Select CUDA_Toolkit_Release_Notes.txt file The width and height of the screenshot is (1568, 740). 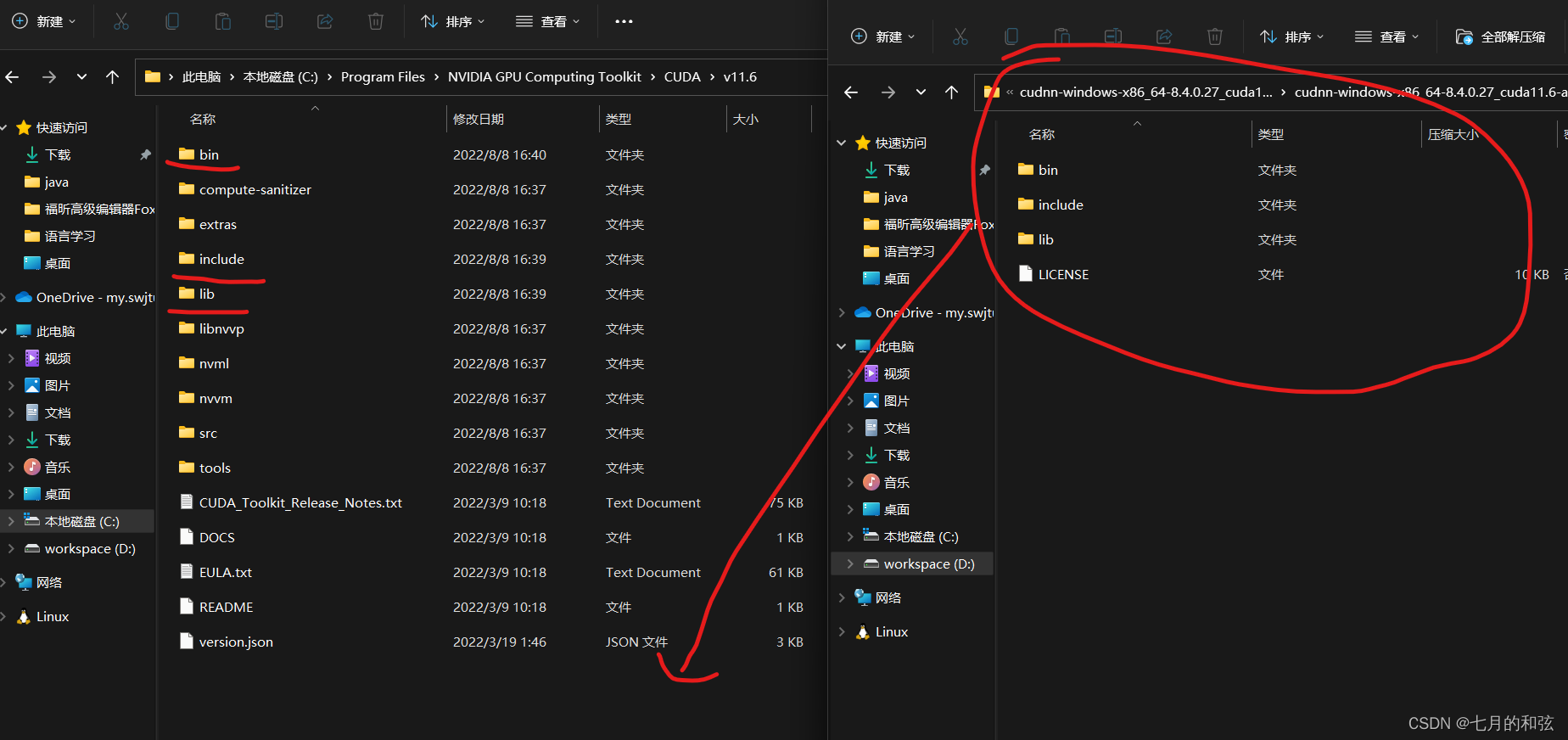click(300, 502)
